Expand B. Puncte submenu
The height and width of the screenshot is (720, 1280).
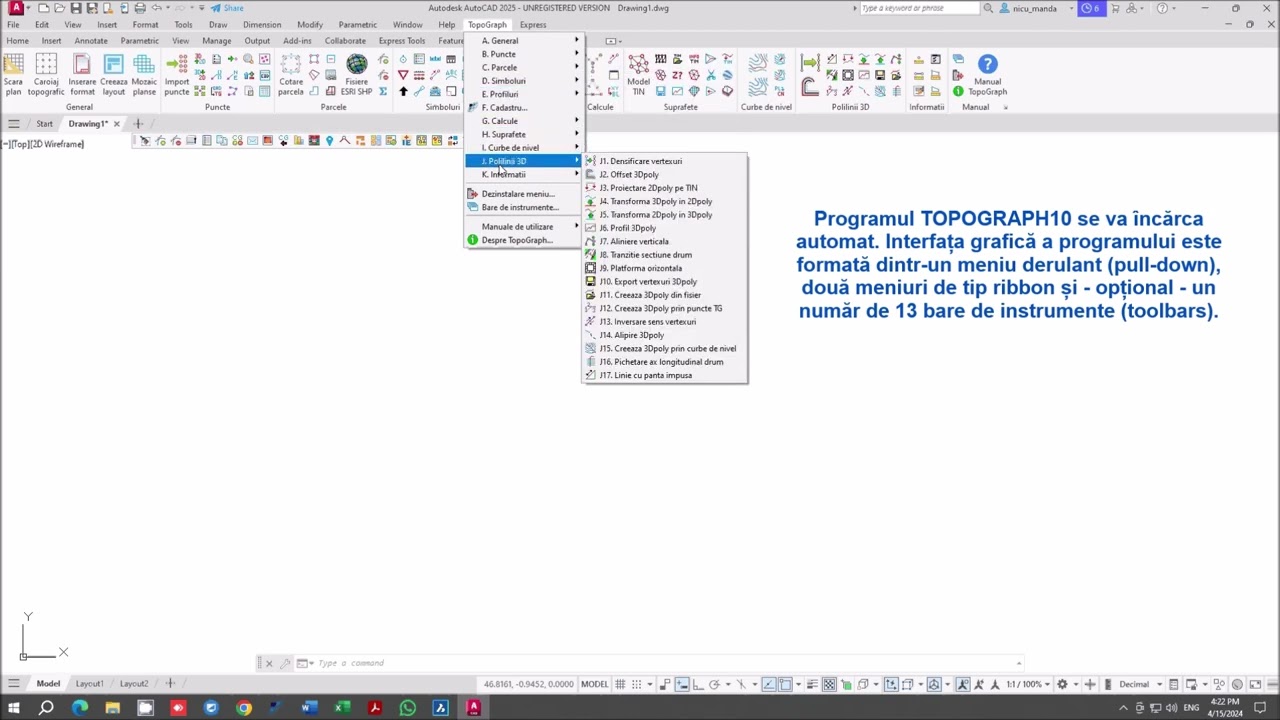click(523, 54)
